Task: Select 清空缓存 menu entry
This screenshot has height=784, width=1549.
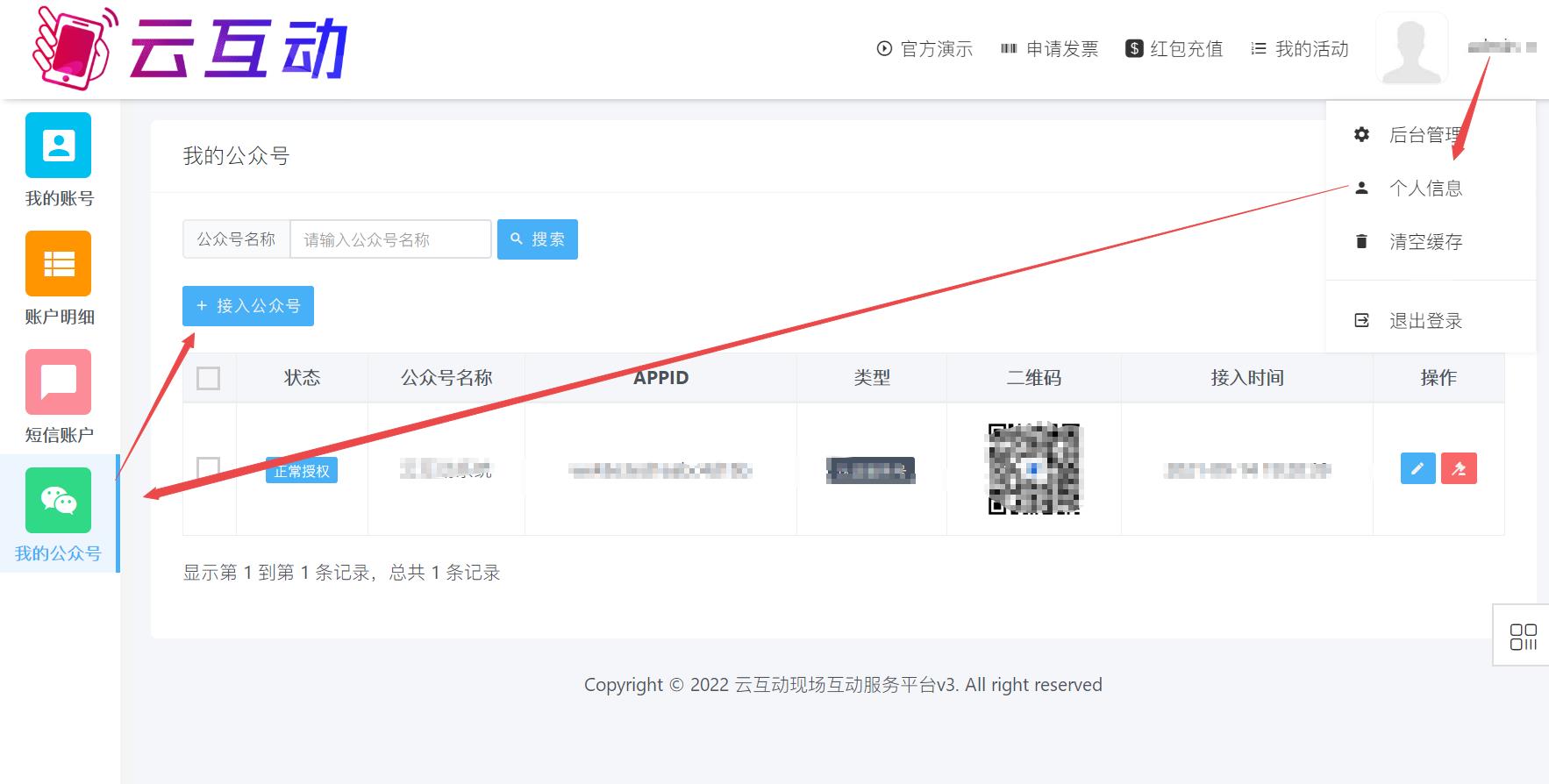Action: click(x=1425, y=242)
